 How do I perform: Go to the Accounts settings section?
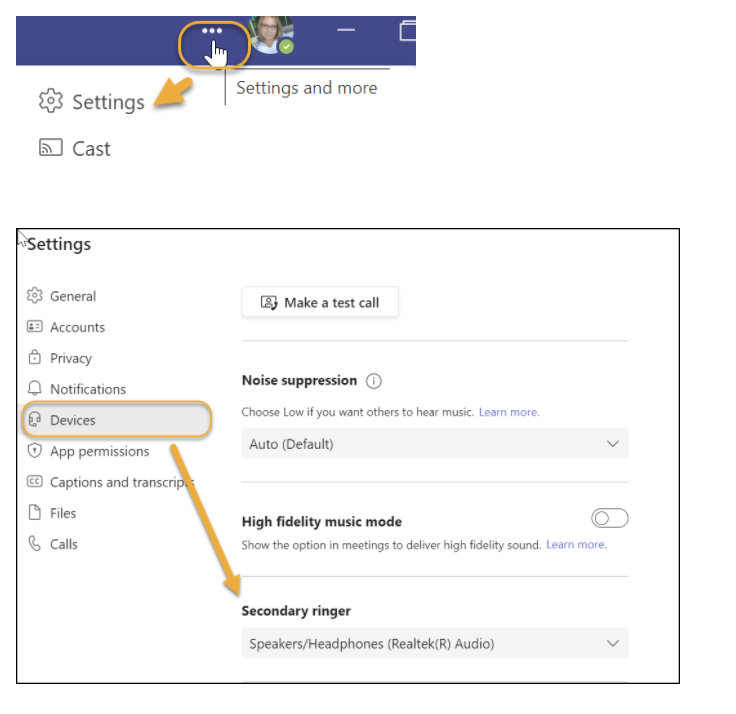(77, 327)
